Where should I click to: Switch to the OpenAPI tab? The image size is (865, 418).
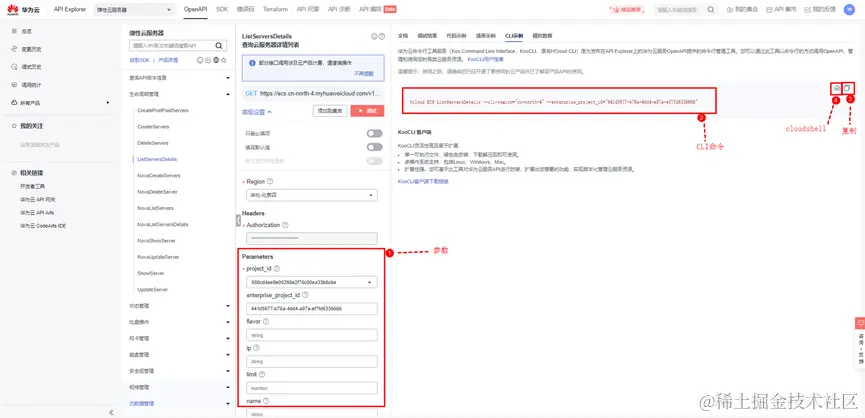(x=195, y=9)
